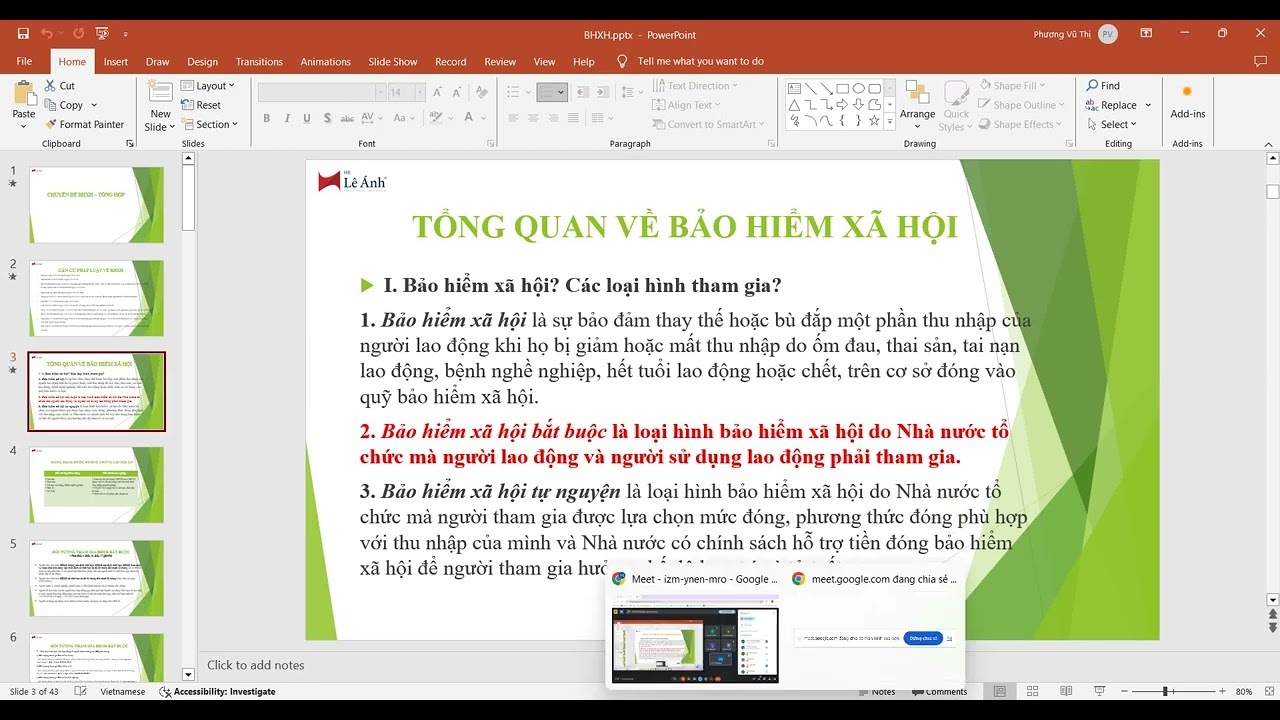Start the slideshow from the quick access toolbar
This screenshot has width=1280, height=720.
pyautogui.click(x=101, y=33)
